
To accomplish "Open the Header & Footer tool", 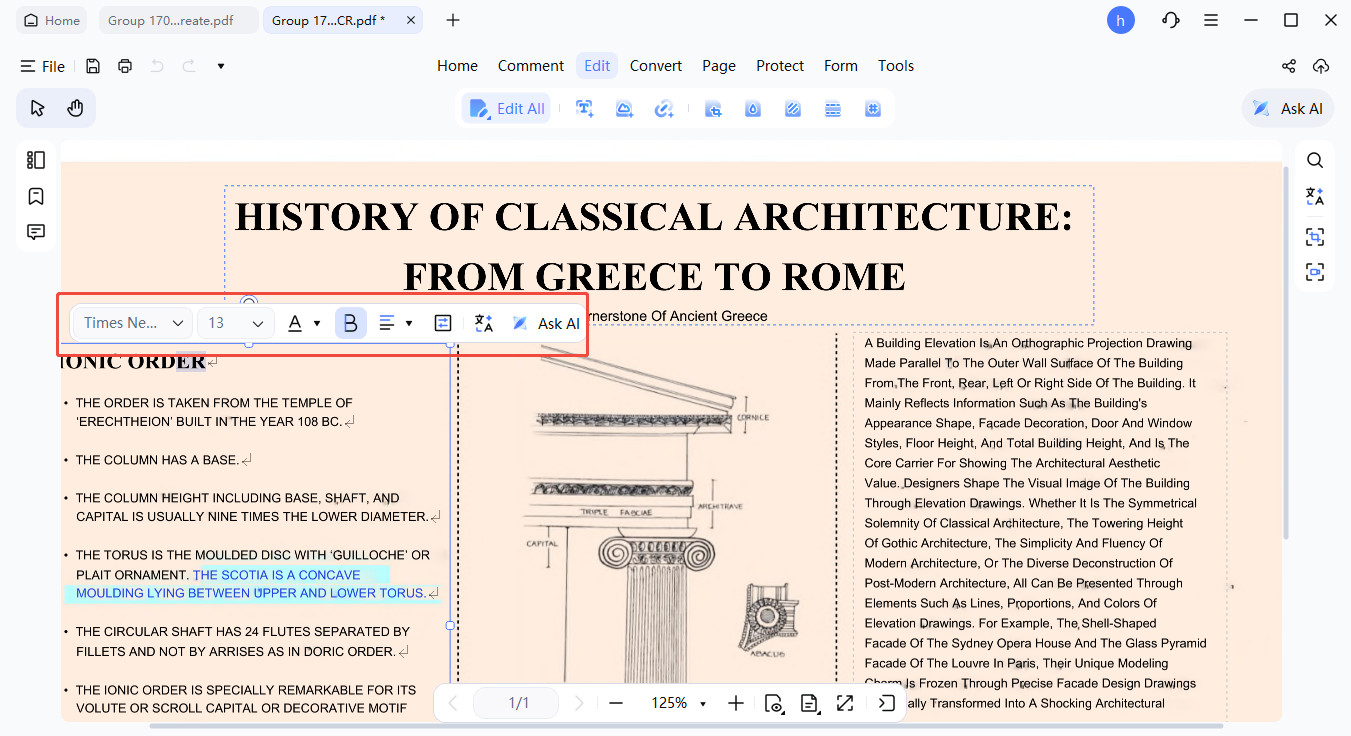I will click(833, 108).
